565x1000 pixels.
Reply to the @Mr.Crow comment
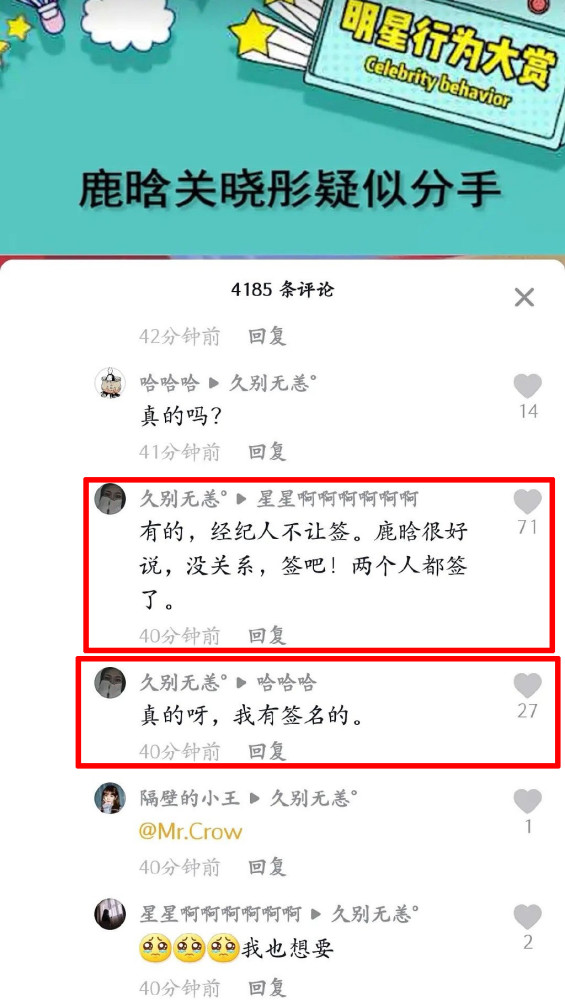267,867
